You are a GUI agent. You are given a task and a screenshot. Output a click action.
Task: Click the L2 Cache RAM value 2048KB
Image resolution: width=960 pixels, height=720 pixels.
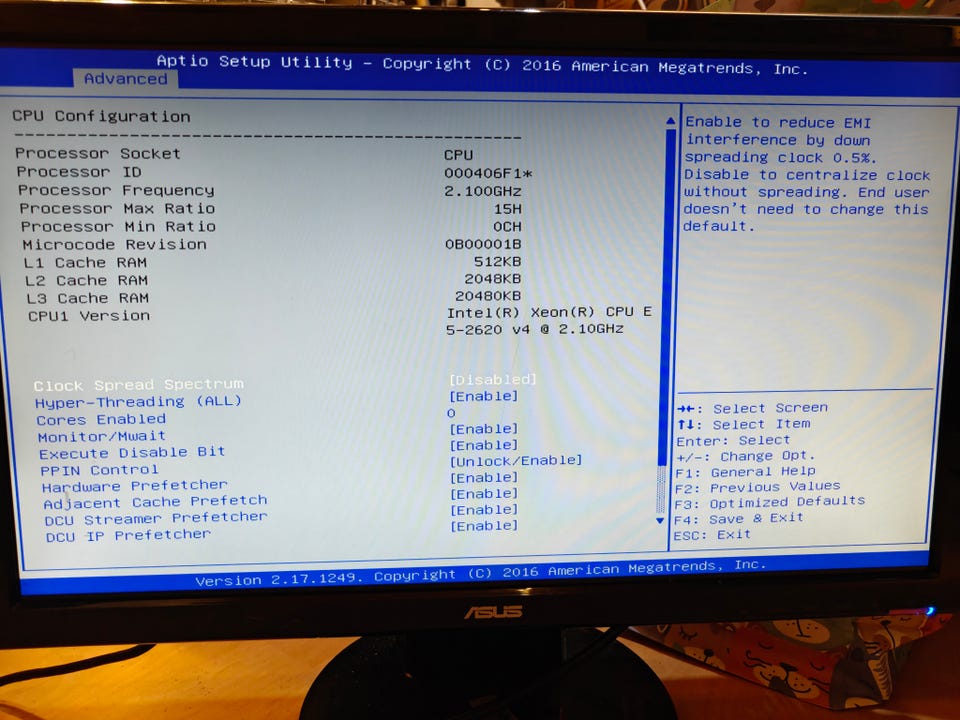[x=492, y=279]
